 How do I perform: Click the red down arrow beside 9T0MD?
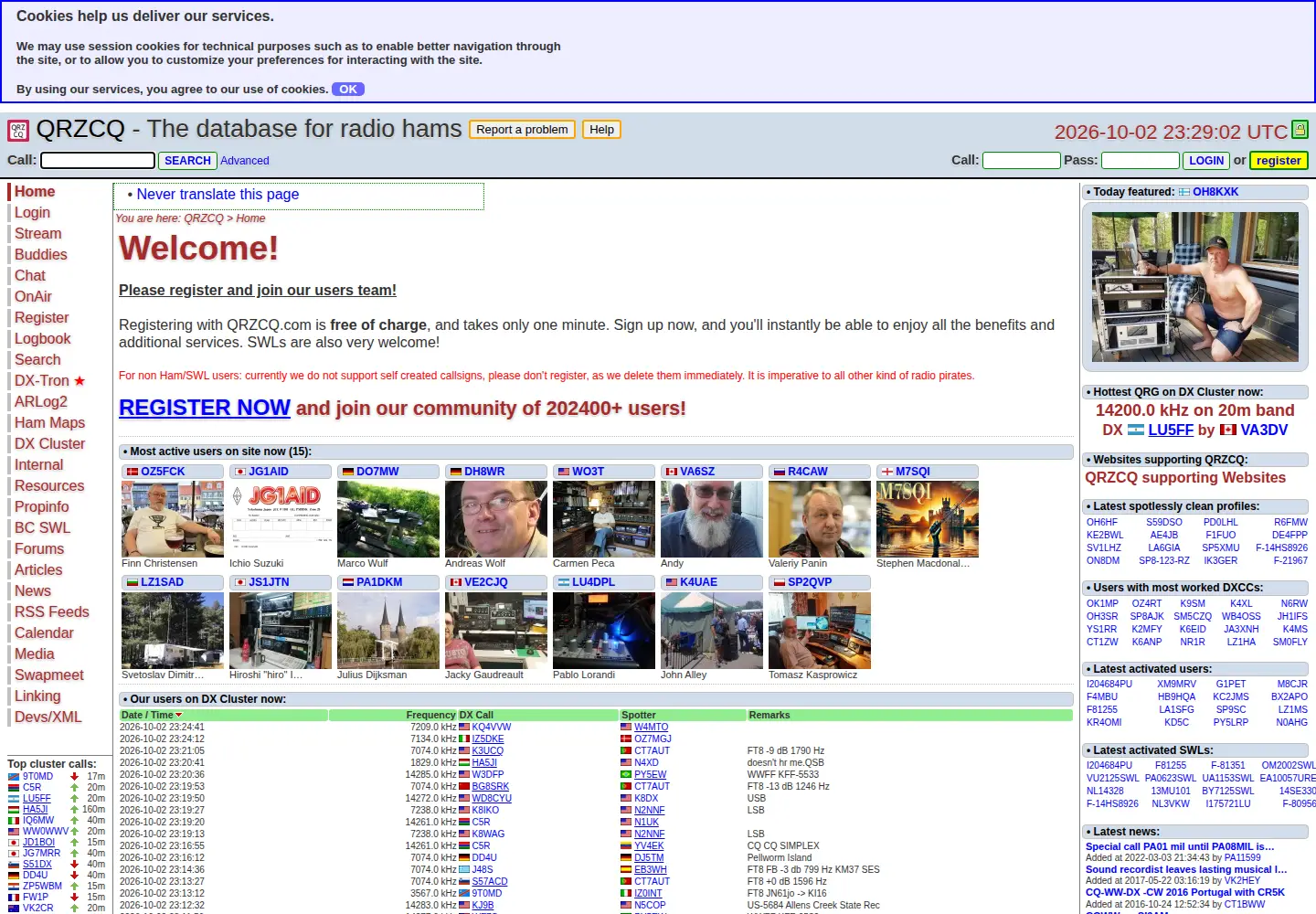click(x=75, y=777)
